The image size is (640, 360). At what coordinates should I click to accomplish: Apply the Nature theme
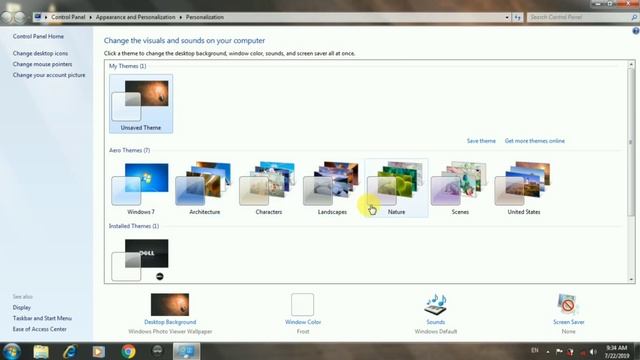(396, 188)
